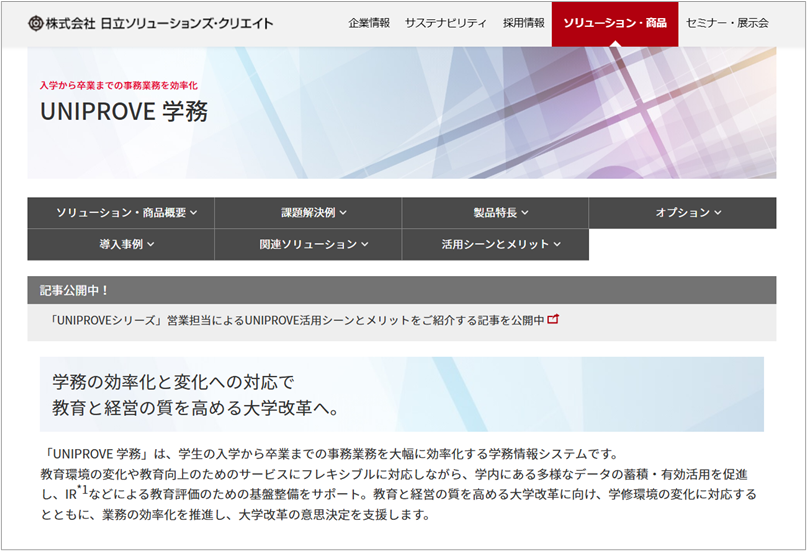Image resolution: width=807 pixels, height=551 pixels.
Task: Click the Hitachi Solutions Create logo icon
Action: (36, 23)
